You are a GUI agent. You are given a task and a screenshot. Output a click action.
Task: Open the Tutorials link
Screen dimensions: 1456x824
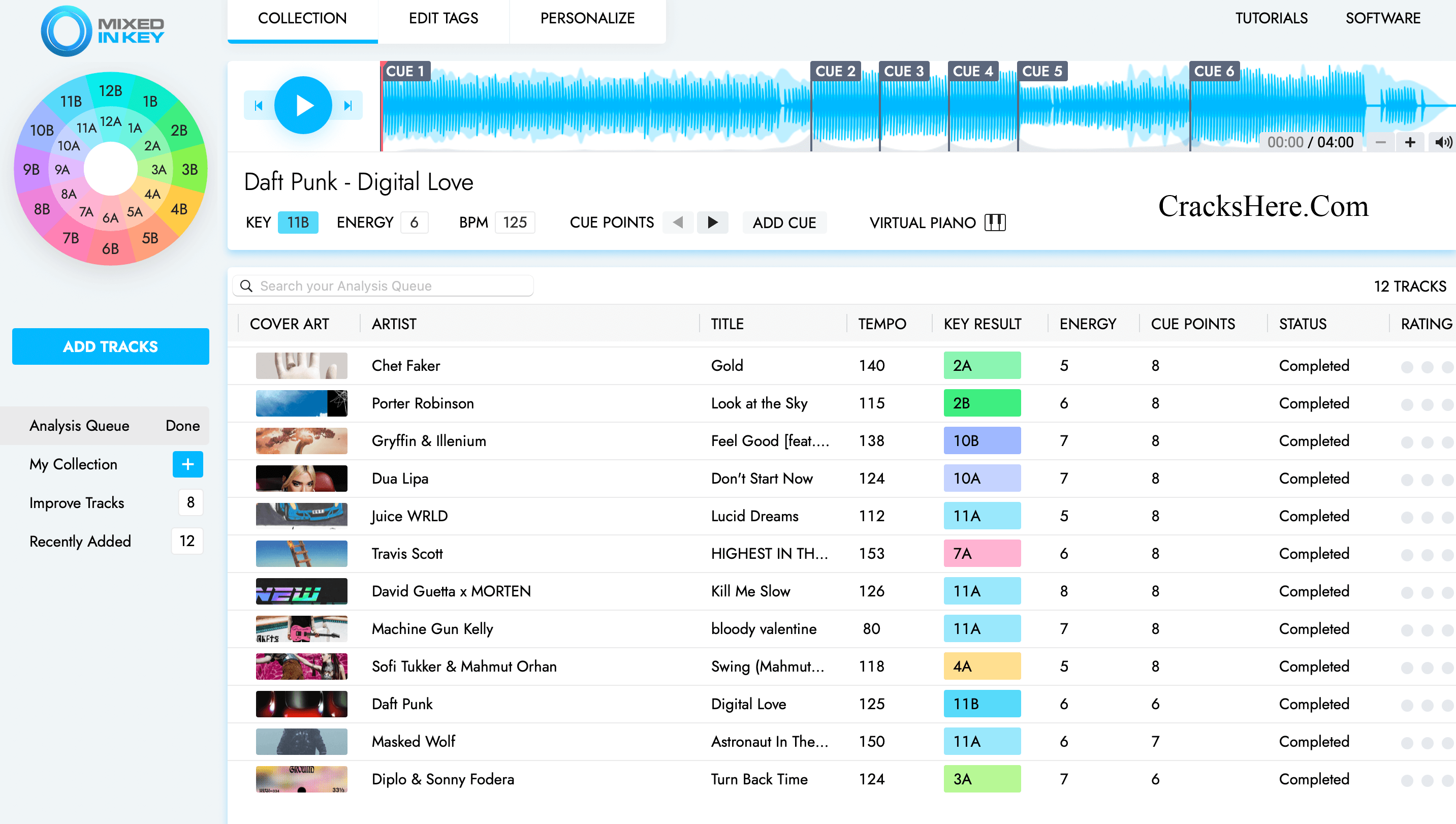point(1271,18)
